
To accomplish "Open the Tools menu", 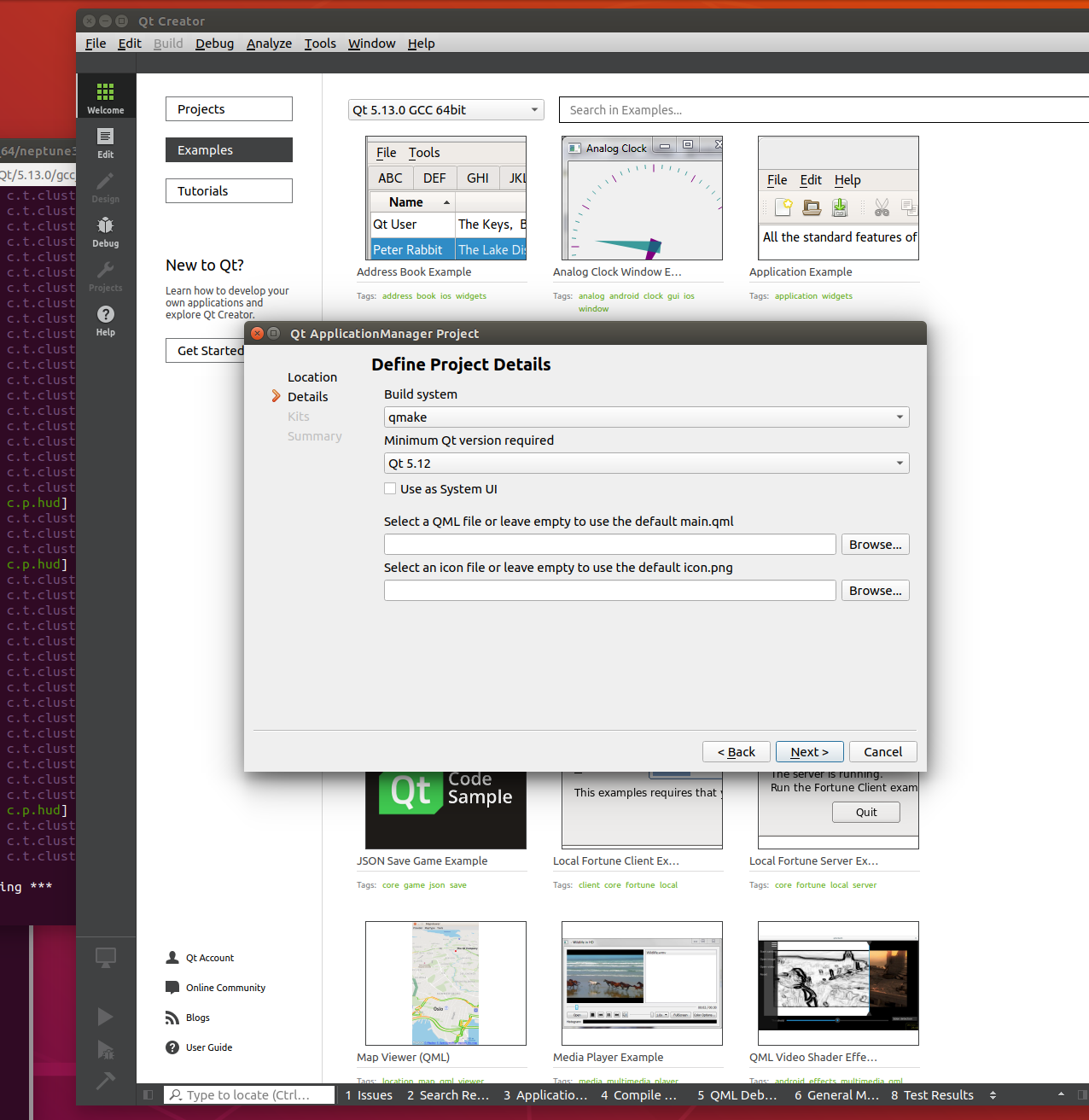I will pyautogui.click(x=320, y=44).
